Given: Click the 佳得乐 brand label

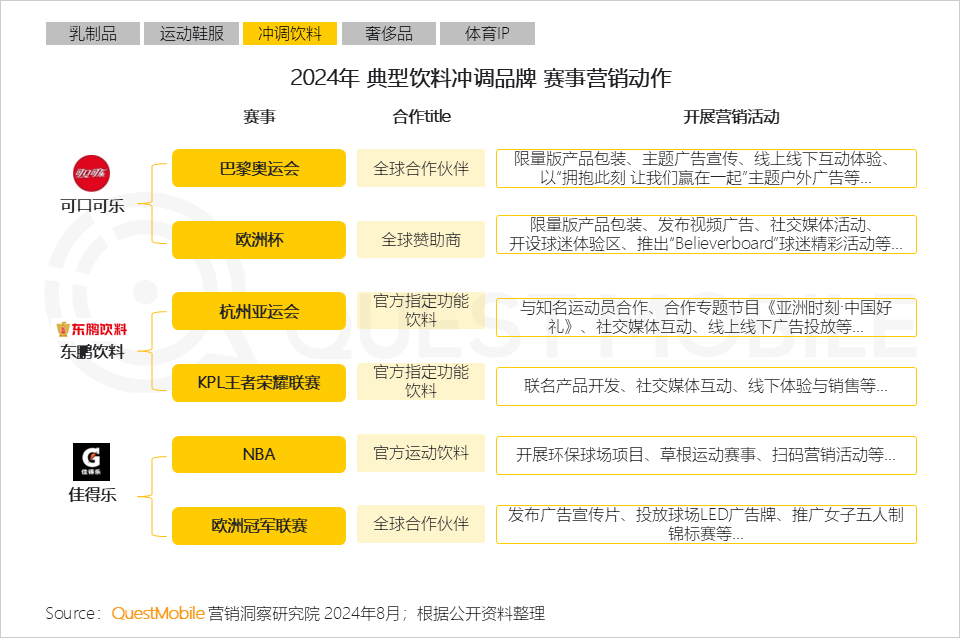Looking at the screenshot, I should [92, 495].
